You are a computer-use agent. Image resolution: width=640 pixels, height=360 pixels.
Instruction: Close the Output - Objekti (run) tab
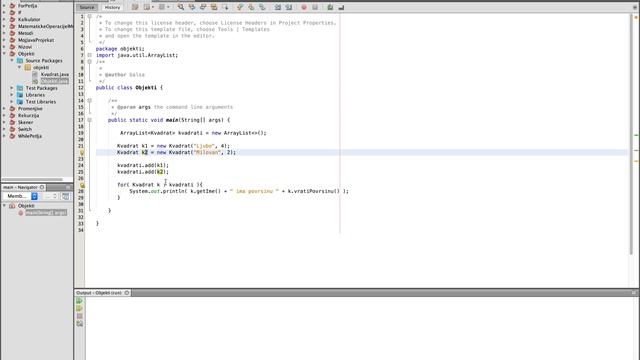(127, 293)
